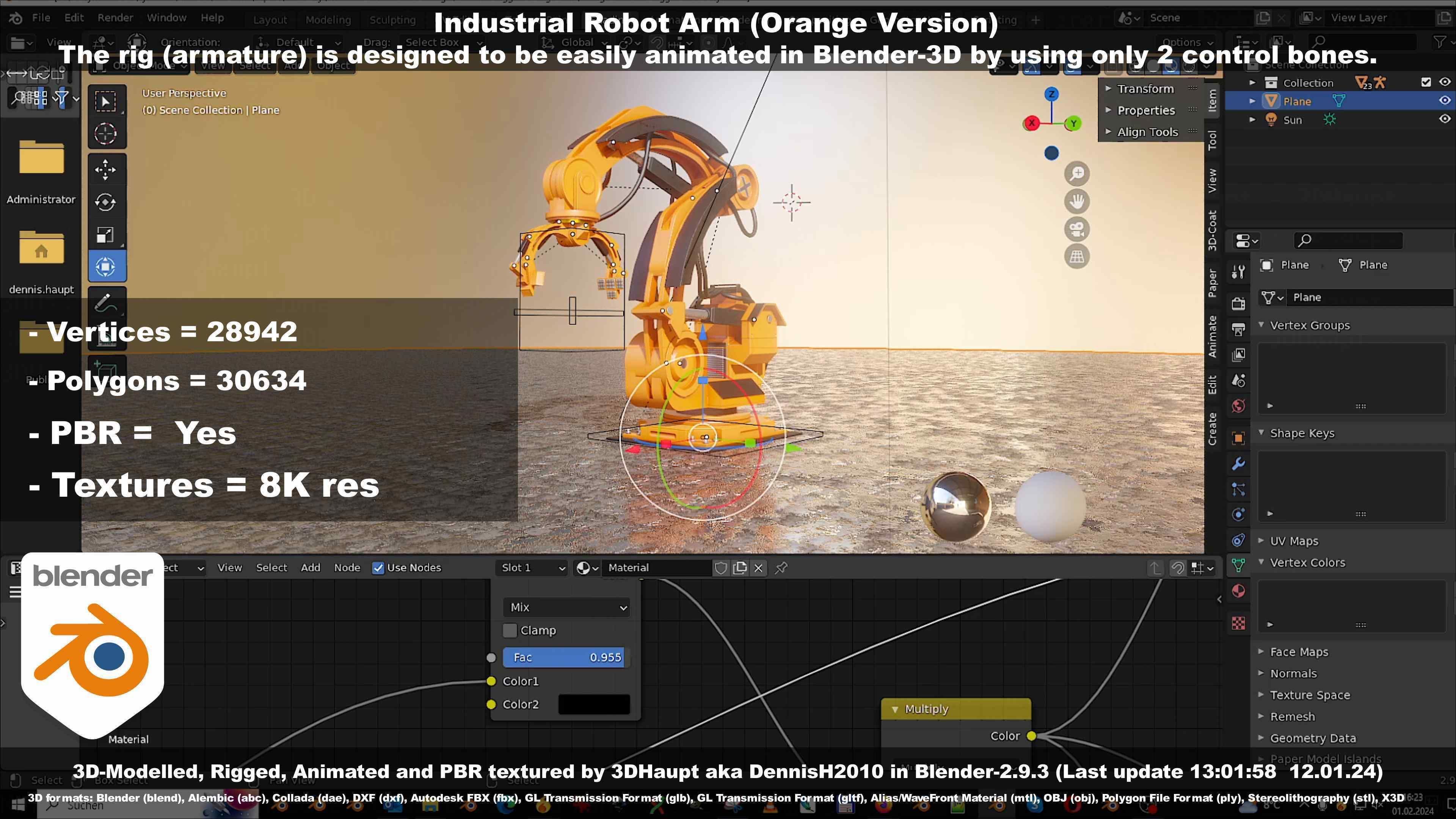Toggle fake user shield for Material

pos(721,568)
